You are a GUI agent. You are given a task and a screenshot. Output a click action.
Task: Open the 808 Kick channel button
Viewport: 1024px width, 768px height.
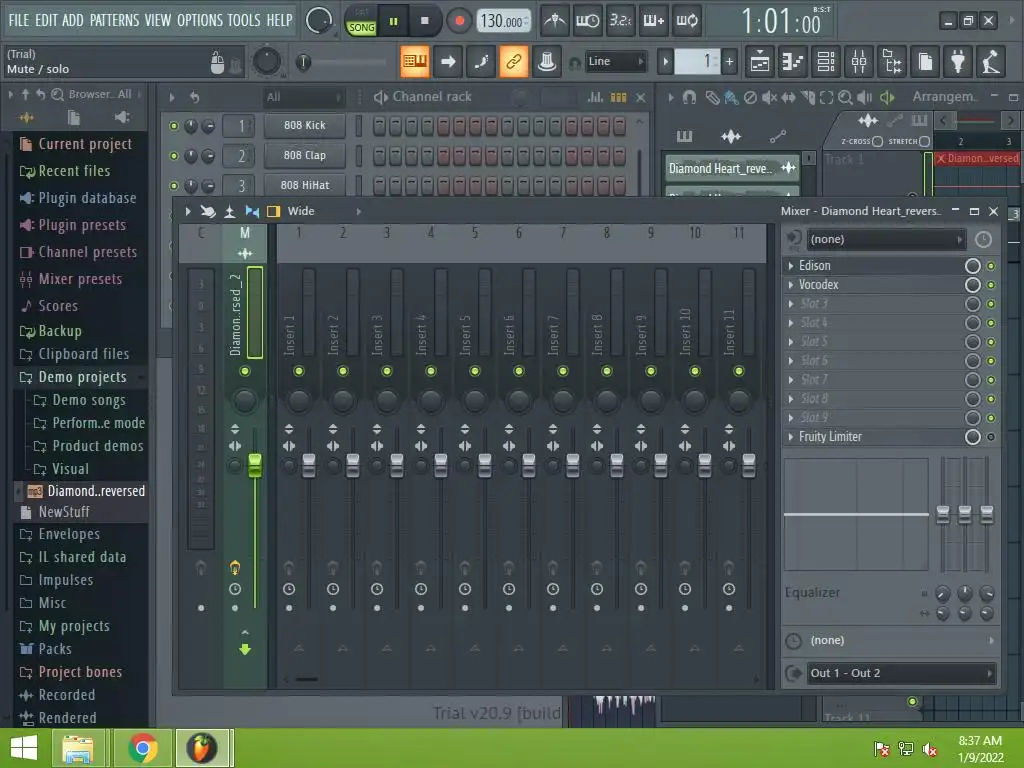point(304,125)
